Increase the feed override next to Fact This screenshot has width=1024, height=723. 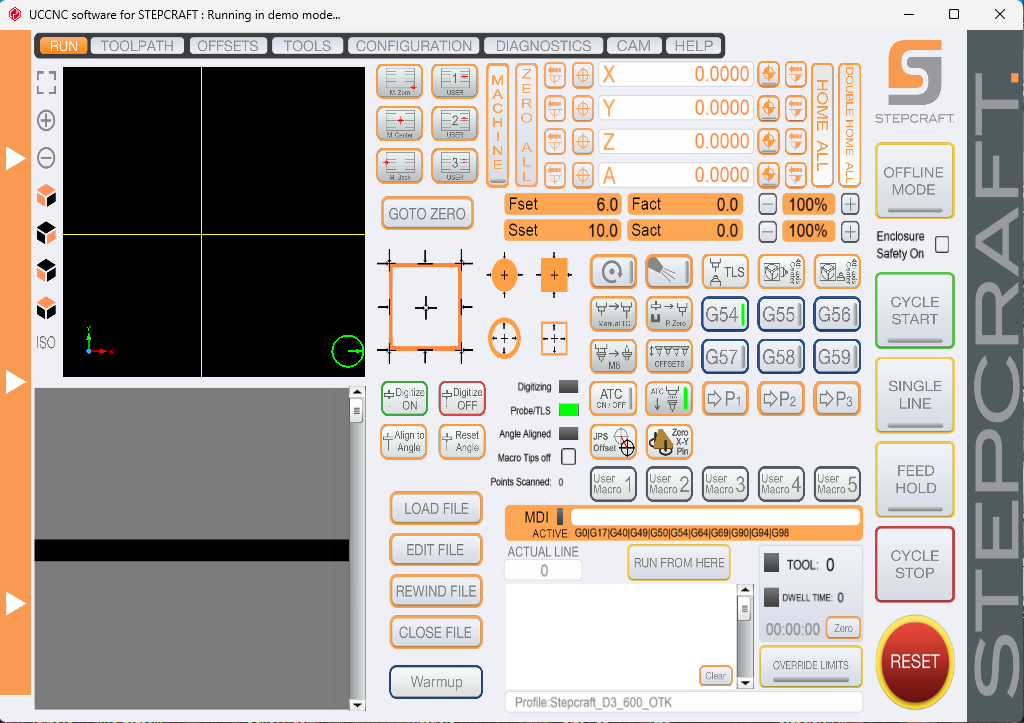click(x=850, y=204)
